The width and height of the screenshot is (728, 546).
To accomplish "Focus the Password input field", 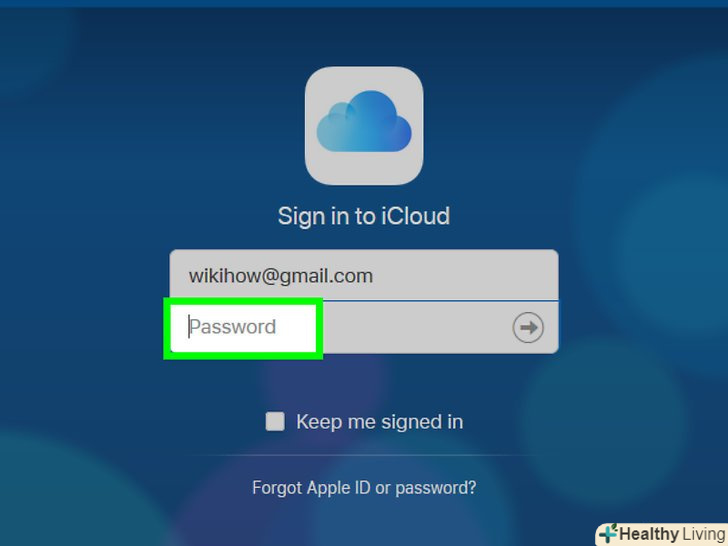I will click(364, 327).
